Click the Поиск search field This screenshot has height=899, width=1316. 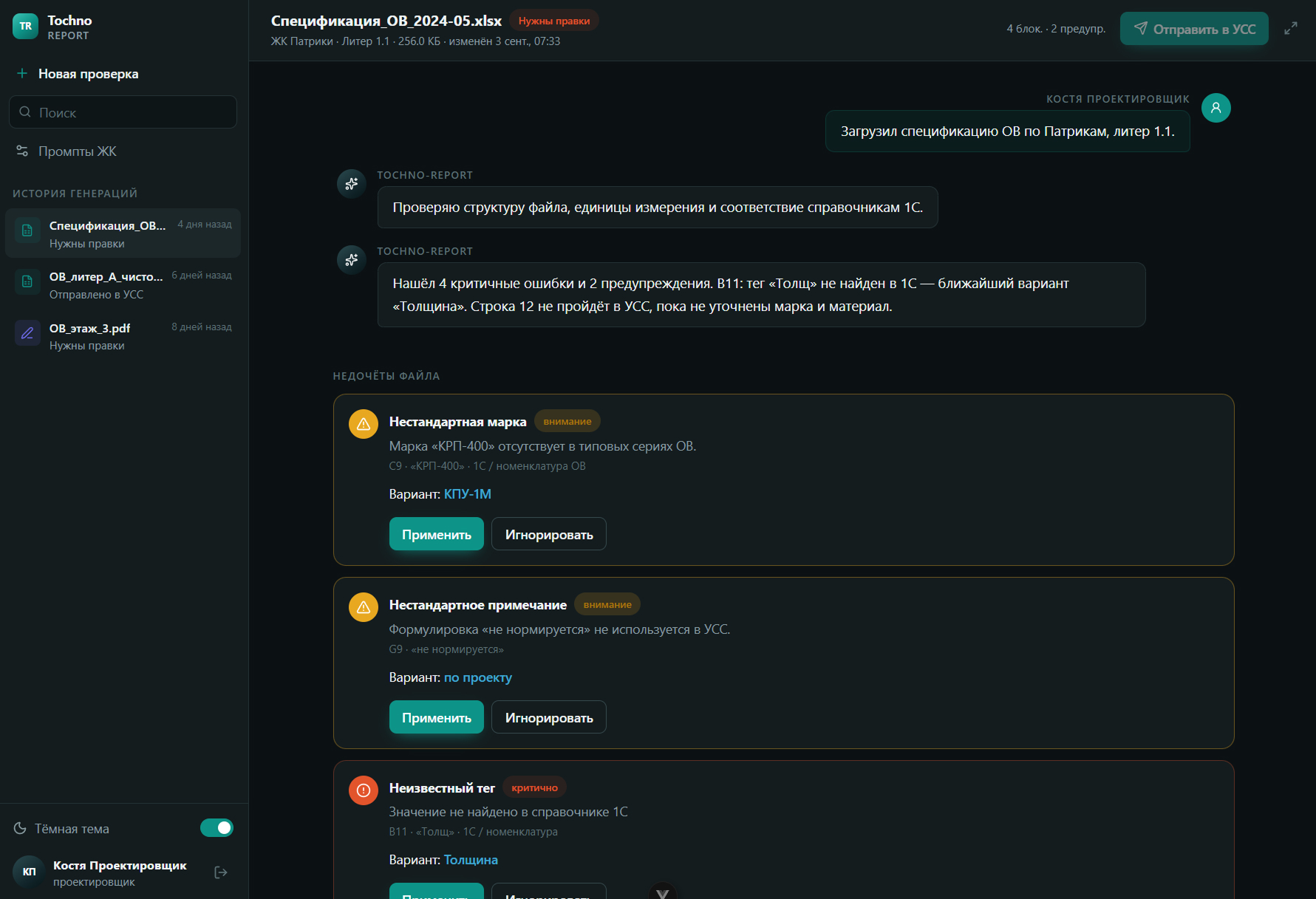(123, 112)
